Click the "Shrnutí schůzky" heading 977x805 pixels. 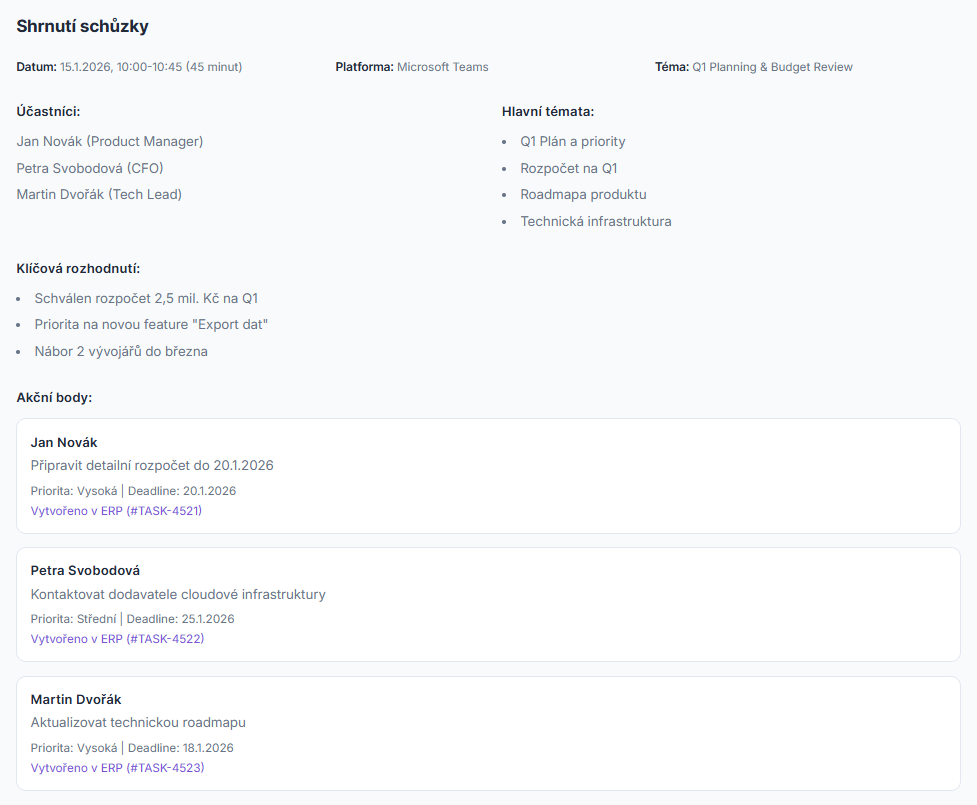pos(82,27)
